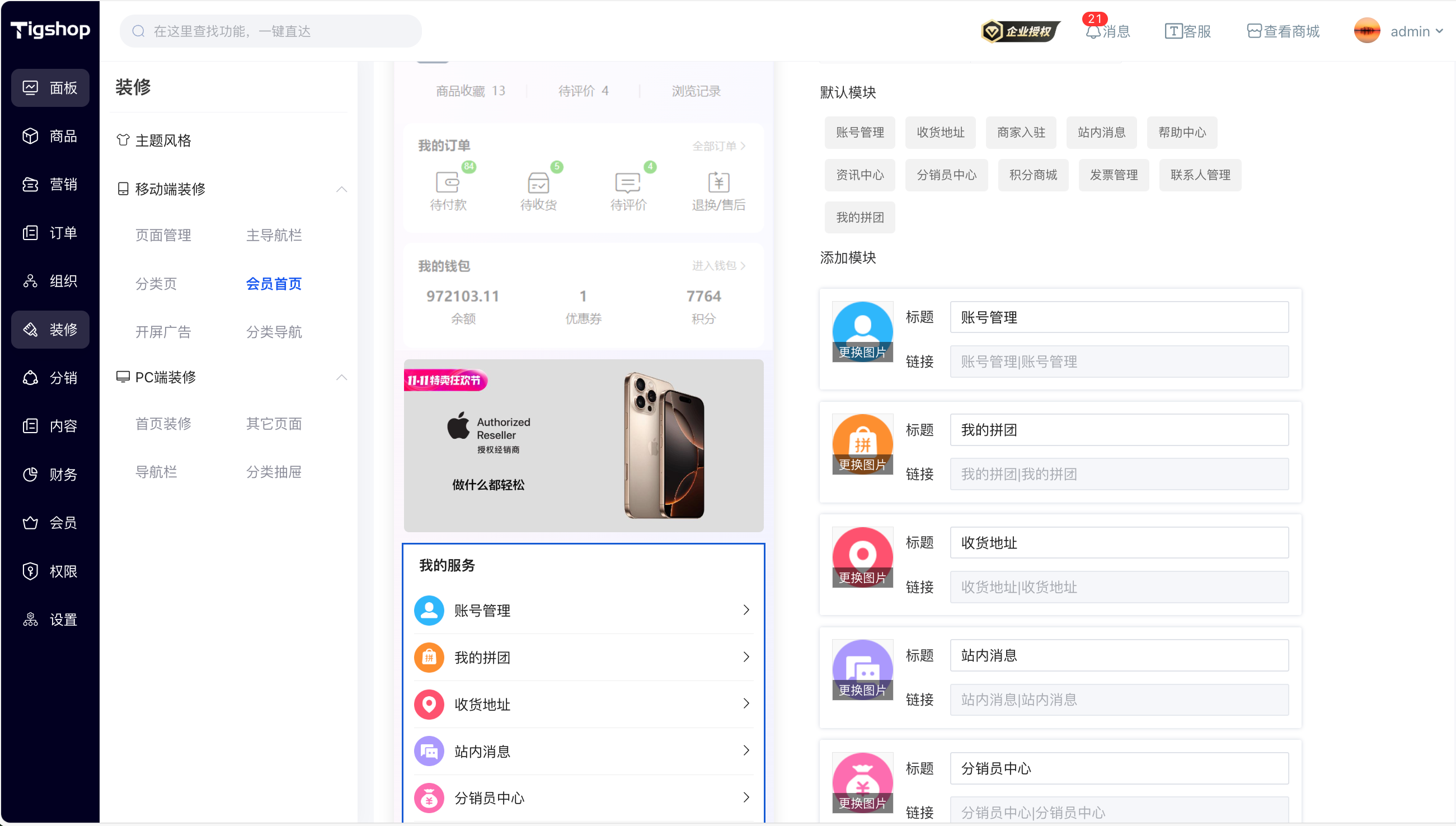Image resolution: width=1456 pixels, height=826 pixels.
Task: Open the 首页装修 menu item
Action: click(163, 423)
